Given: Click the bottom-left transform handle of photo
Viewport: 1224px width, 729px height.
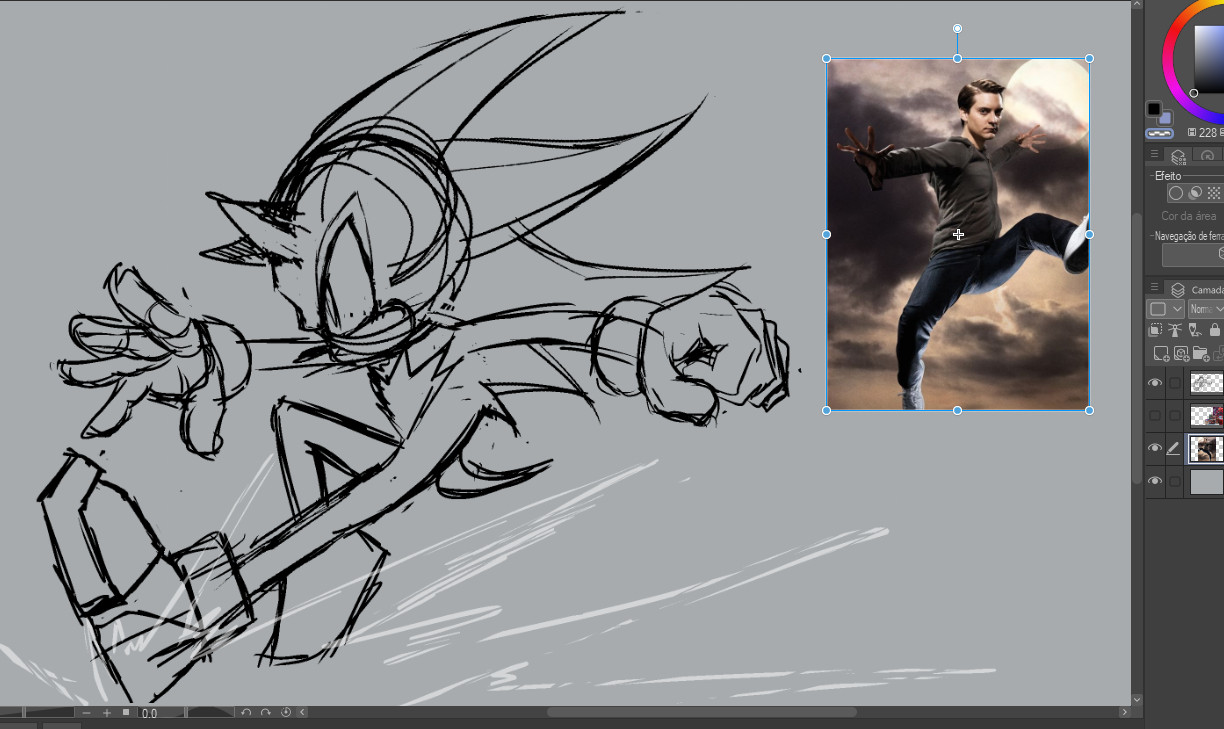Looking at the screenshot, I should (827, 410).
